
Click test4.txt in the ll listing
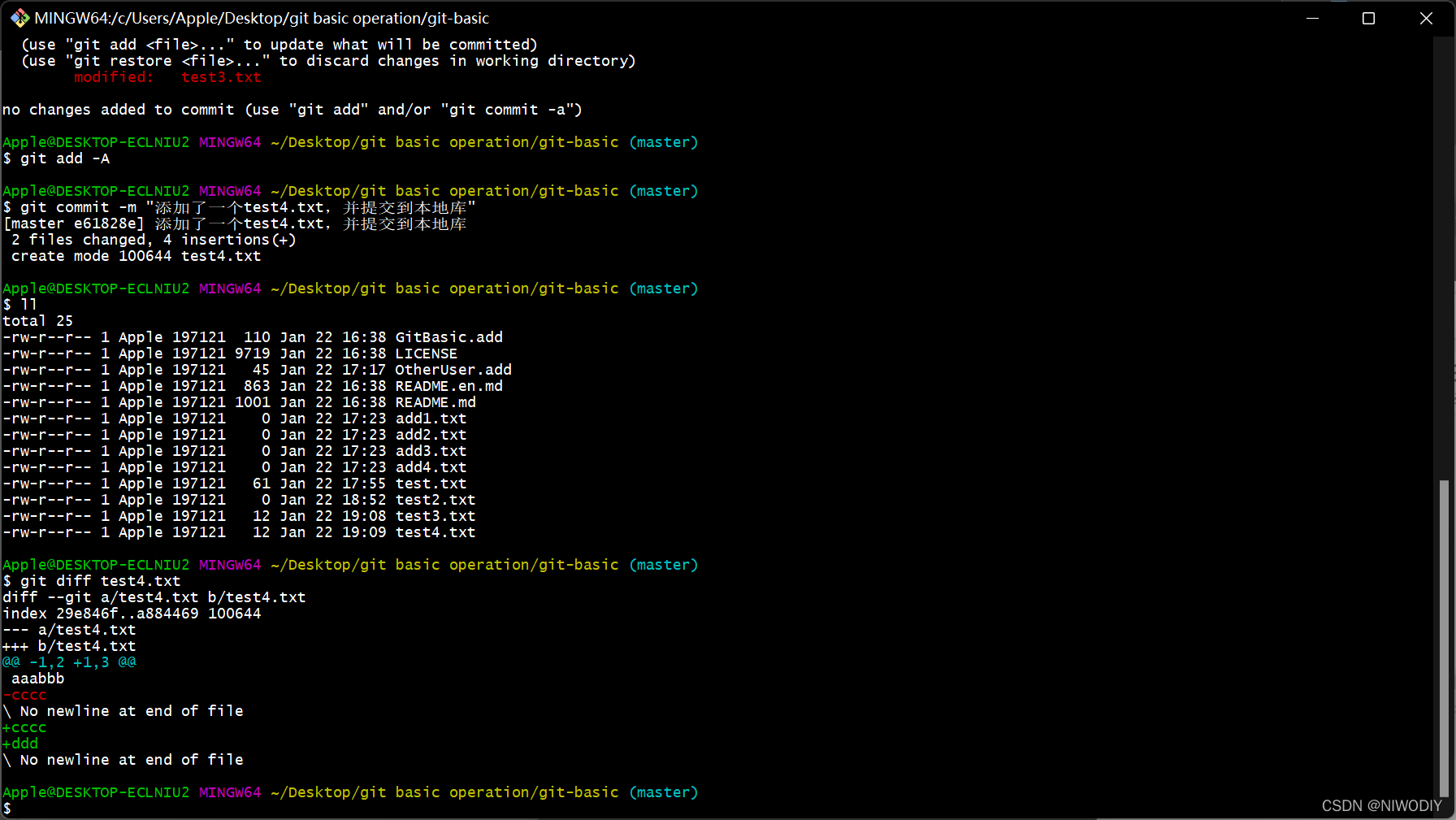tap(435, 532)
